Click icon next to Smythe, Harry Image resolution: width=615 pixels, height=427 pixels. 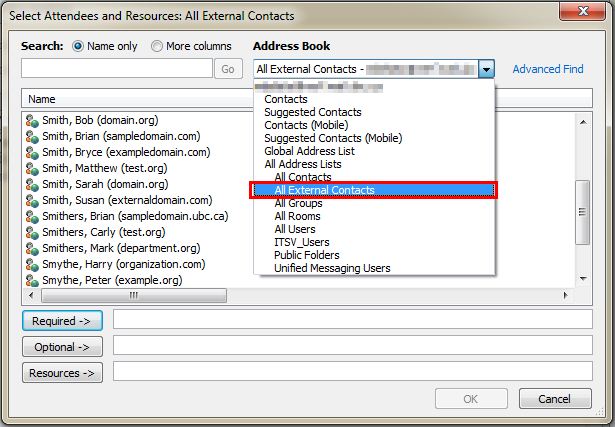[32, 264]
